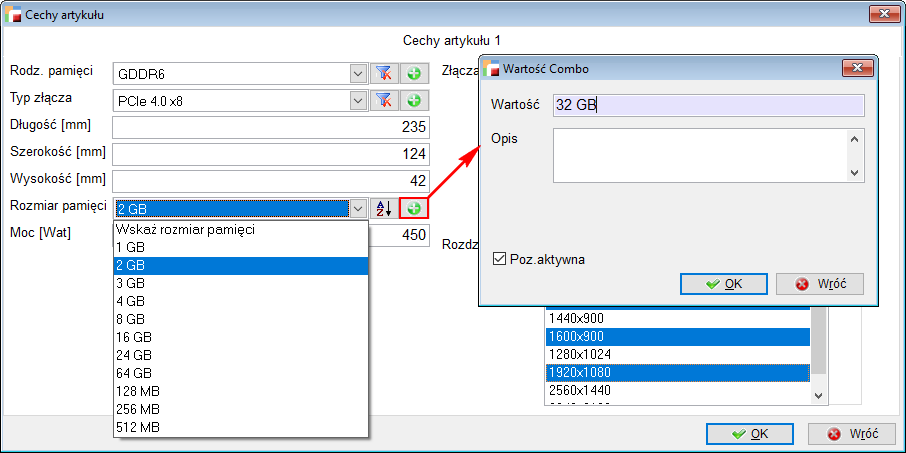
Task: Click sort A-Z icon for Rozmiar pamięci
Action: 384,208
